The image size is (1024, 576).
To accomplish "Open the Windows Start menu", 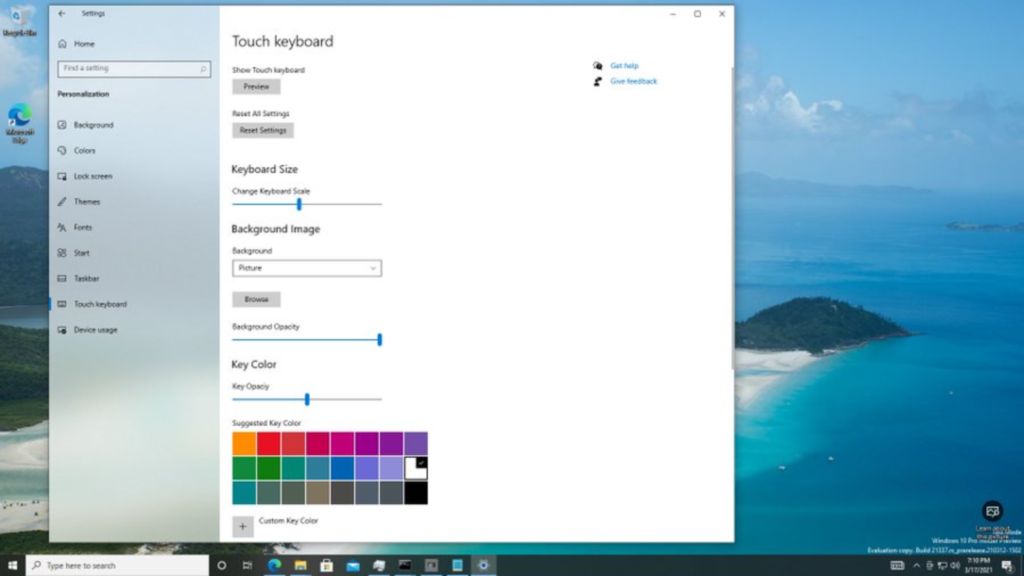I will [x=12, y=566].
